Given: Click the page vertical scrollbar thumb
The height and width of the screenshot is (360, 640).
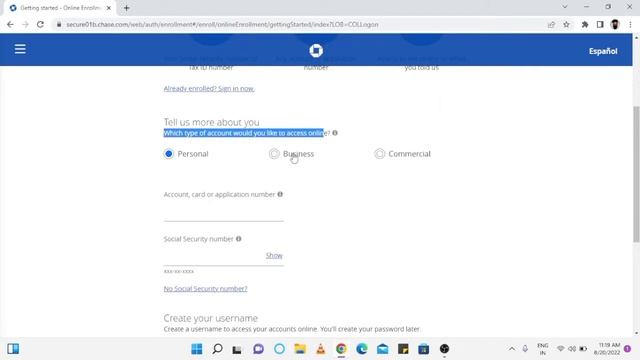Looking at the screenshot, I should (x=636, y=174).
